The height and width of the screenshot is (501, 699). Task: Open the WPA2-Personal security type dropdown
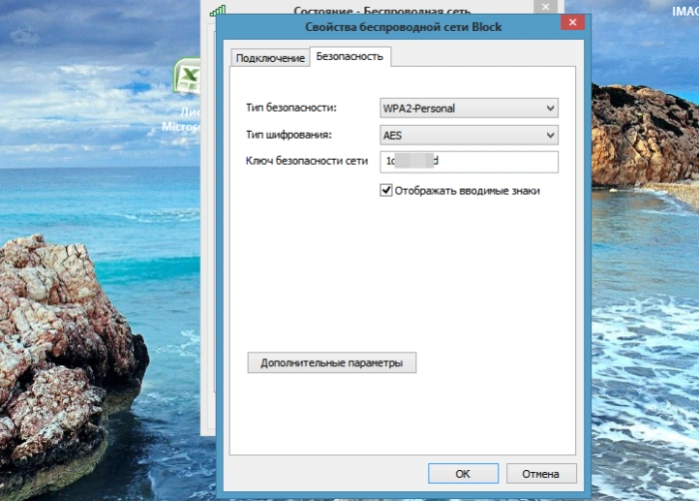click(x=469, y=108)
